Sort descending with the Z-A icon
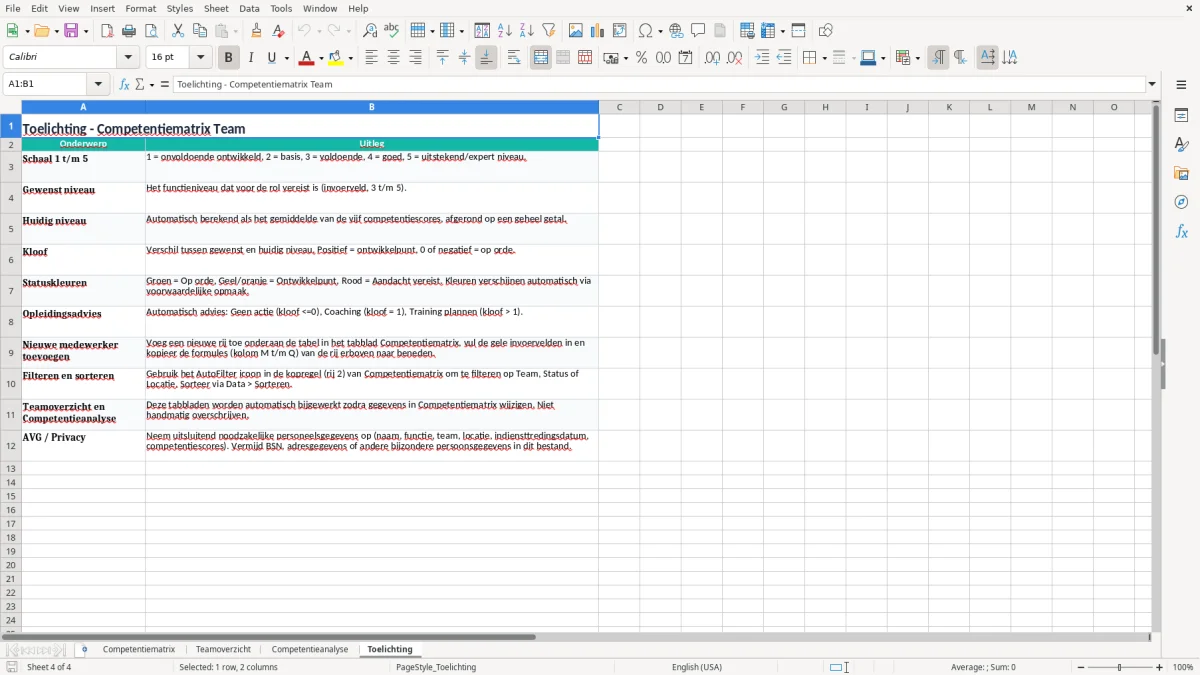 [526, 31]
